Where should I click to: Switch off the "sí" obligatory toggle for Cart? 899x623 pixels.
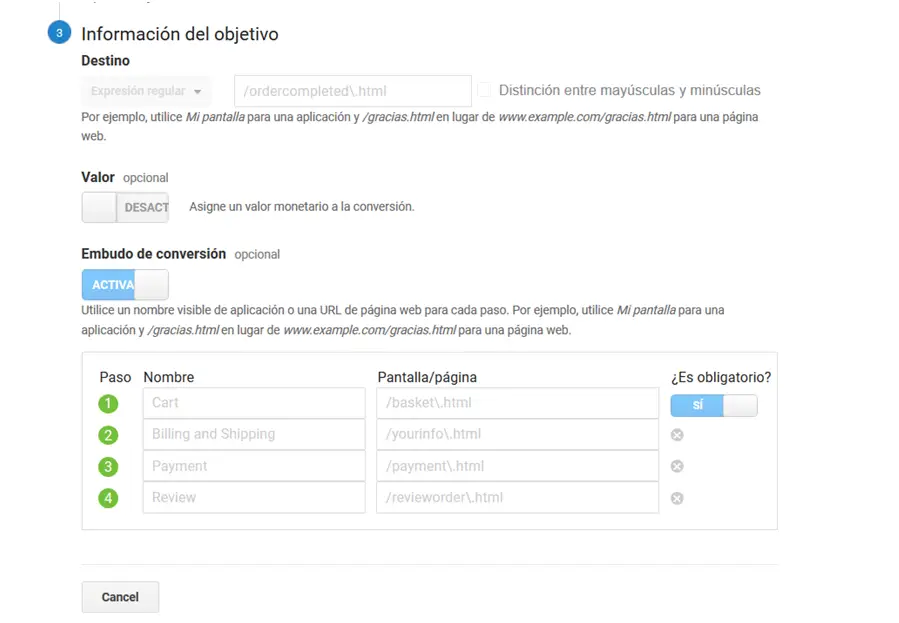pos(714,403)
